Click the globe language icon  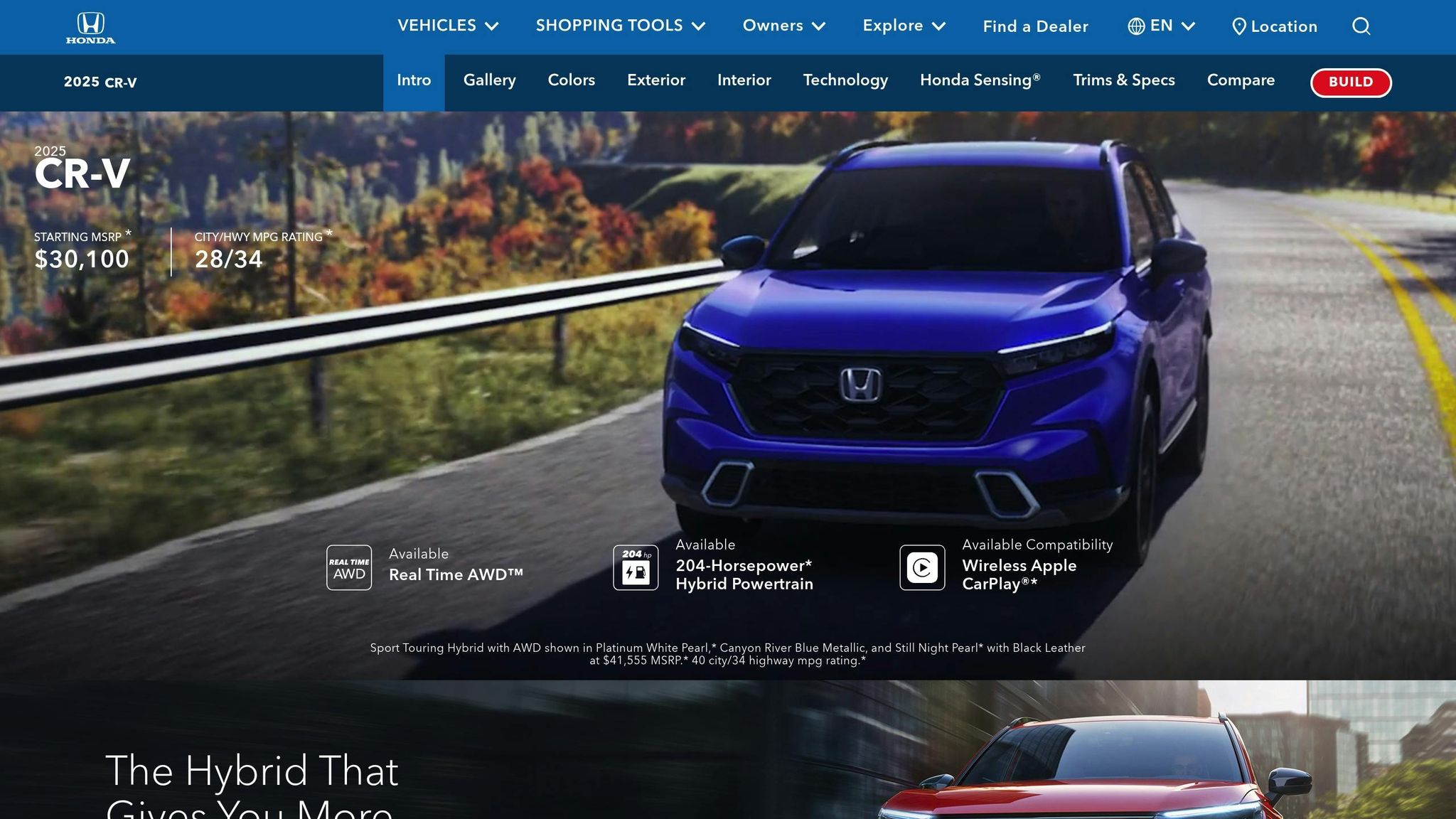1135,26
